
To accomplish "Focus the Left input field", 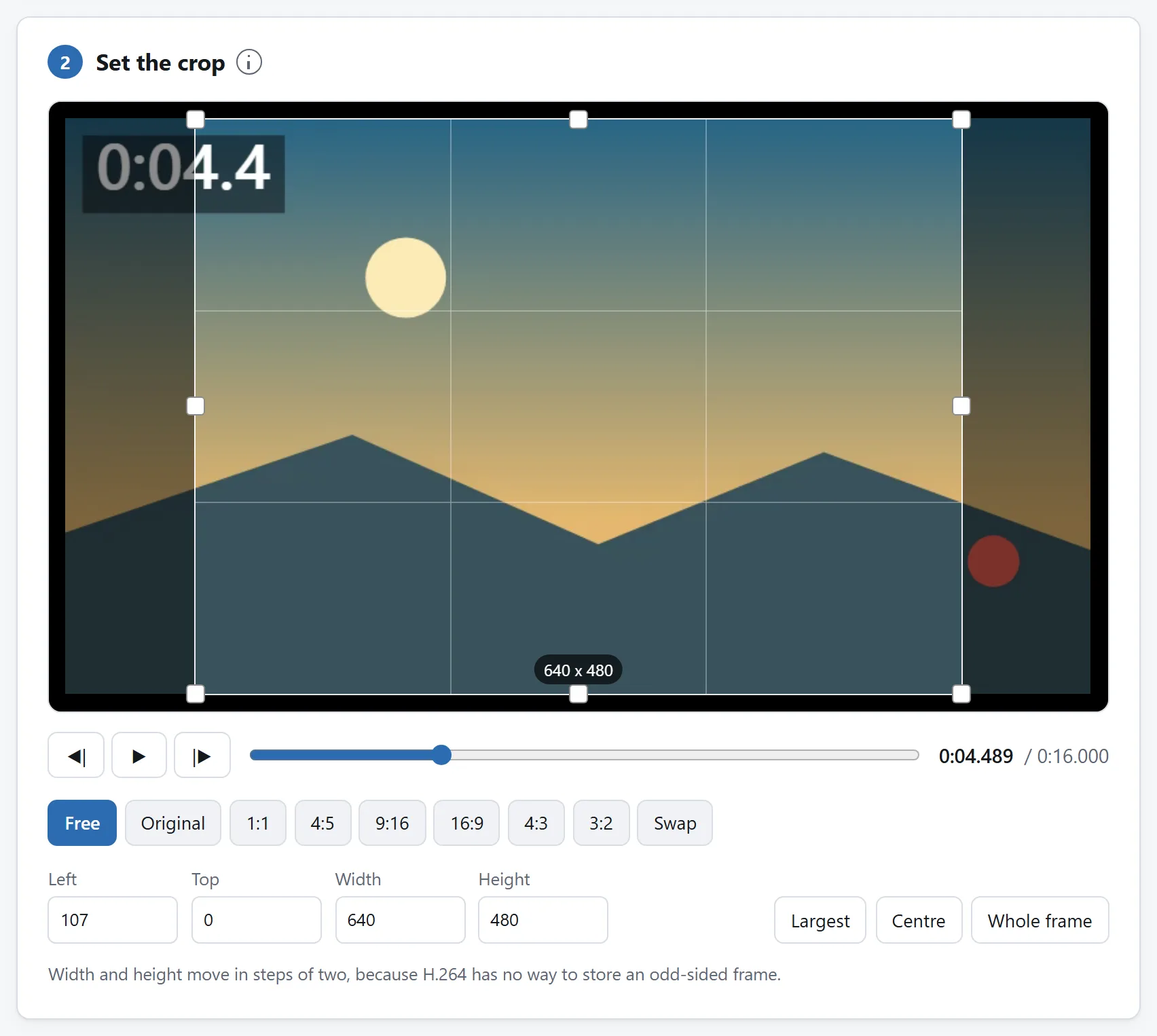I will coord(113,920).
